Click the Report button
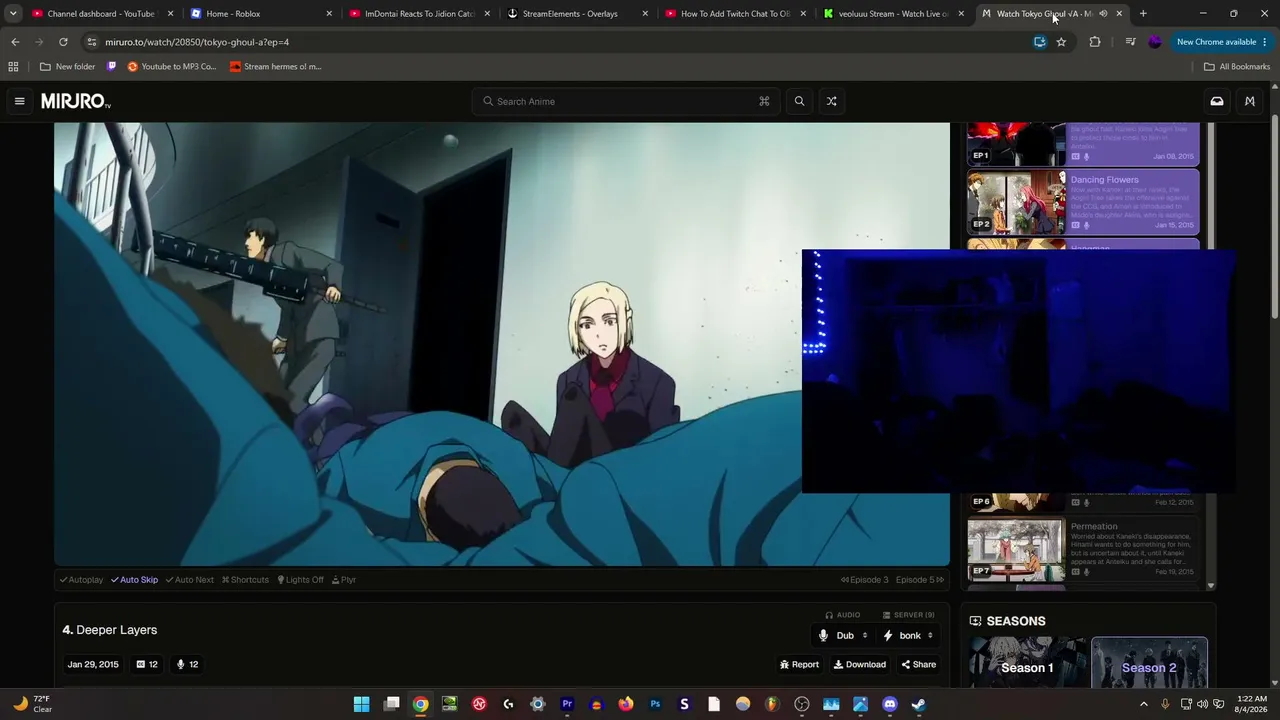The width and height of the screenshot is (1280, 720). pos(799,664)
